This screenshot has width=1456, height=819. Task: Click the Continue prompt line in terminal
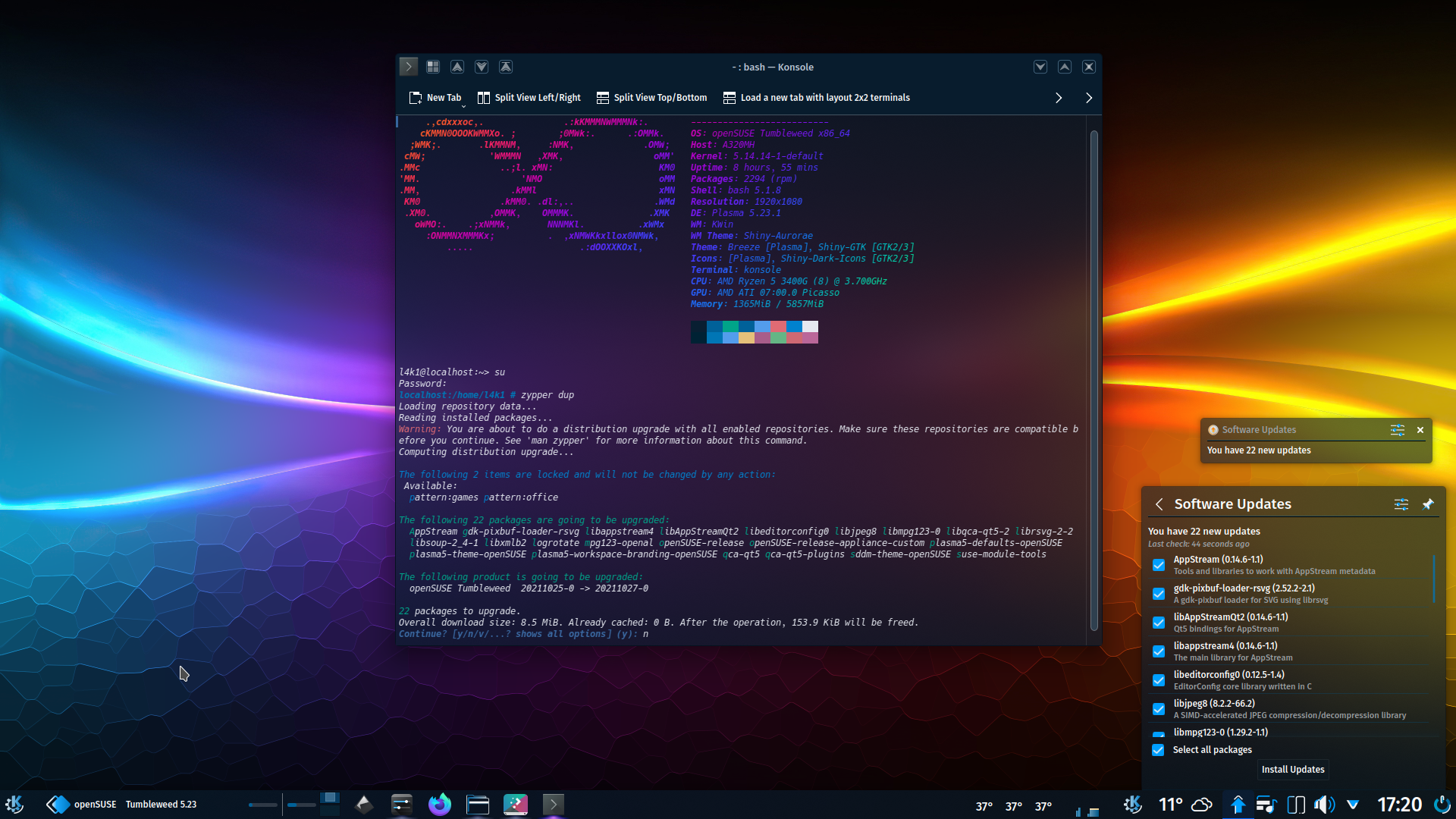pos(523,634)
